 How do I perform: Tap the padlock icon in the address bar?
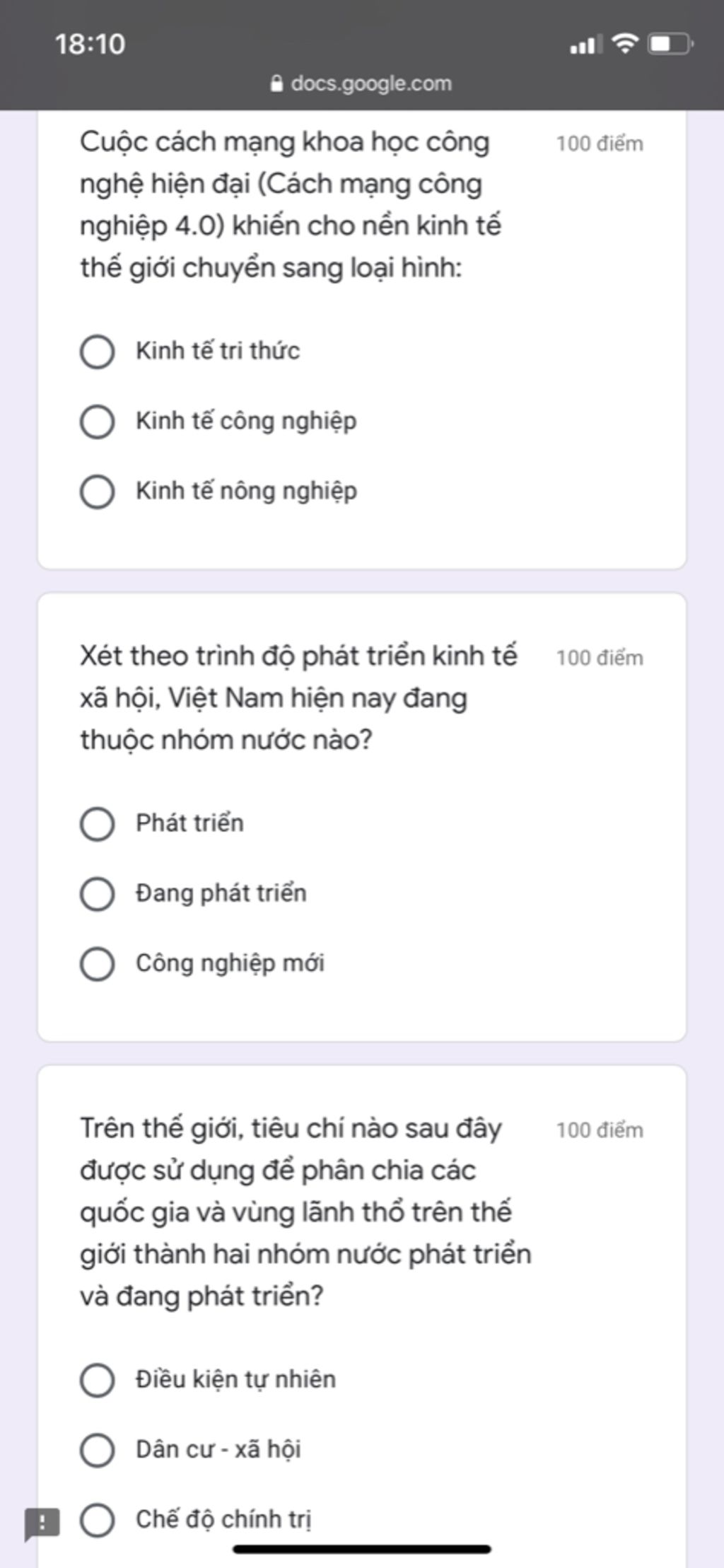click(276, 83)
